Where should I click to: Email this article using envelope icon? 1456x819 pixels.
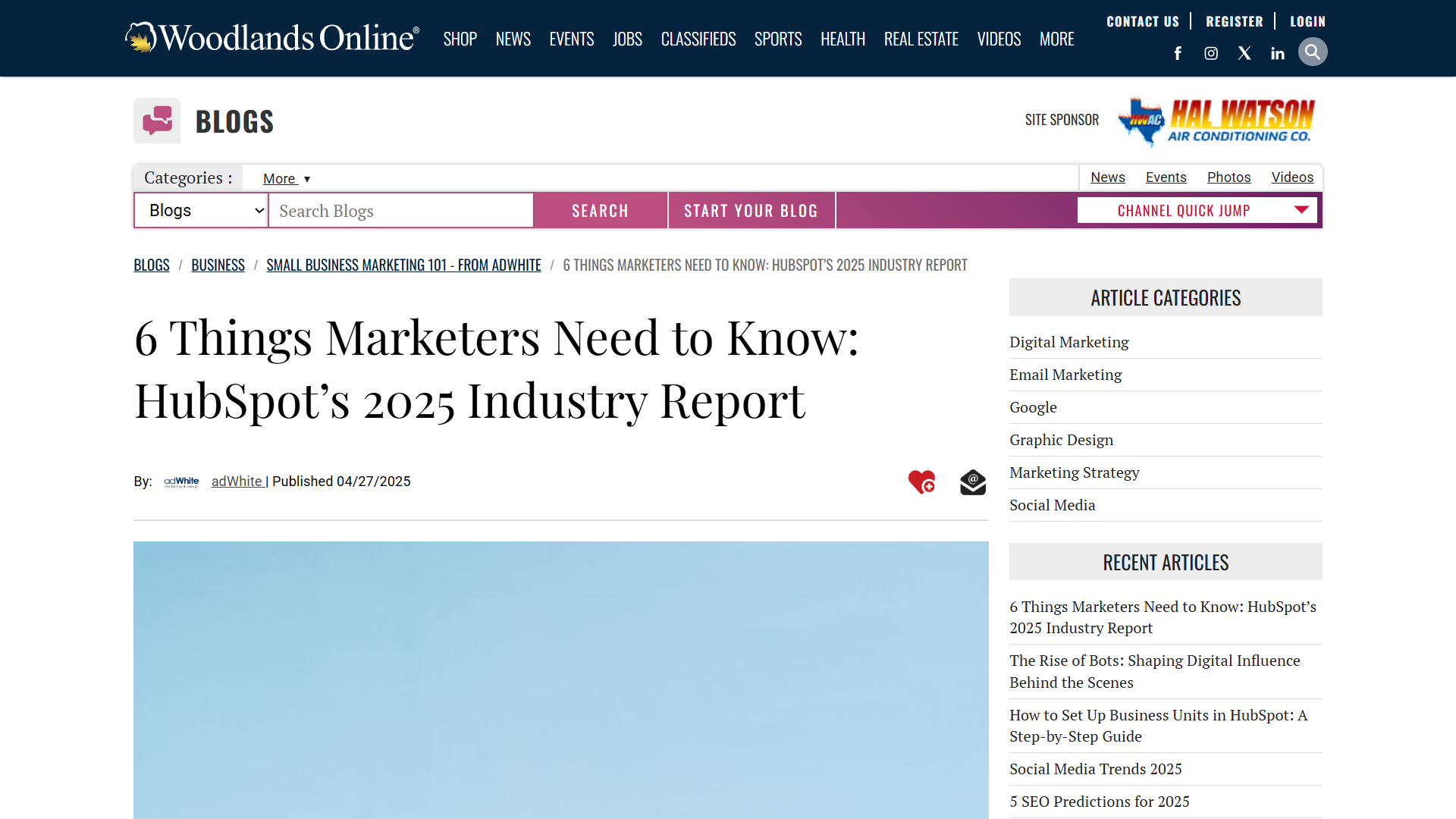pyautogui.click(x=973, y=482)
